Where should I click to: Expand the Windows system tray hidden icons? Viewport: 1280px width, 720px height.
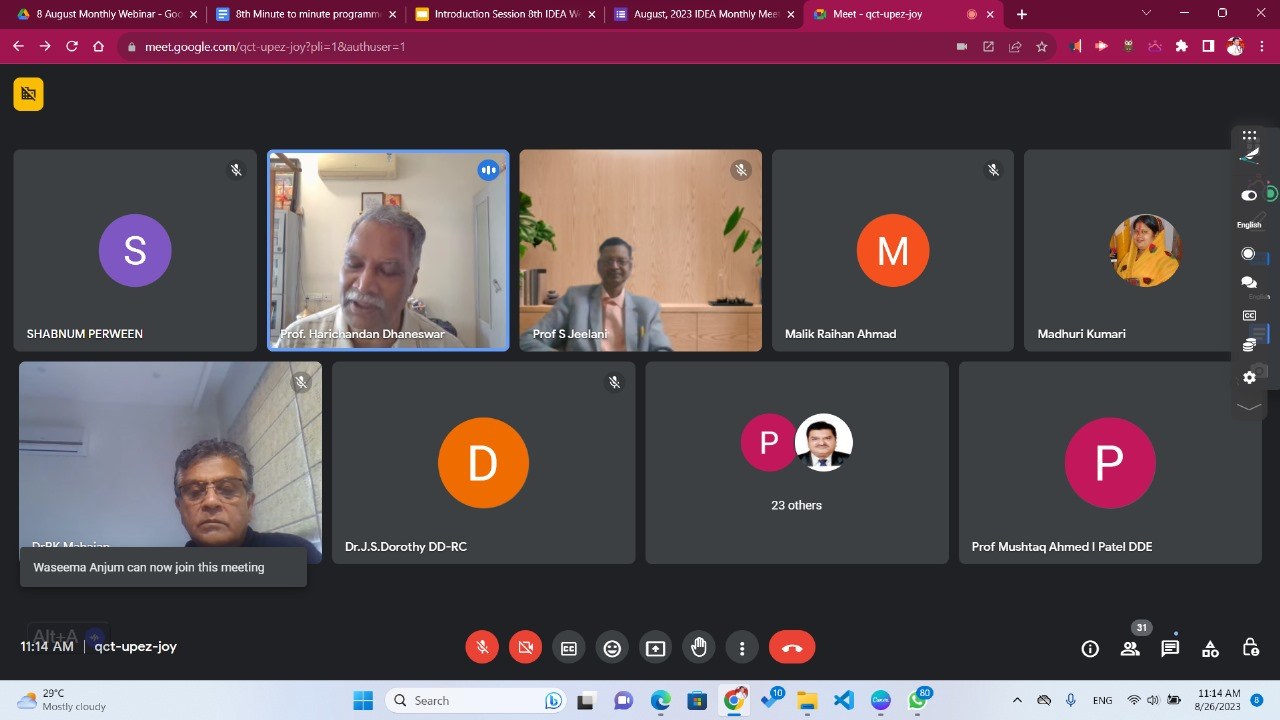1017,700
